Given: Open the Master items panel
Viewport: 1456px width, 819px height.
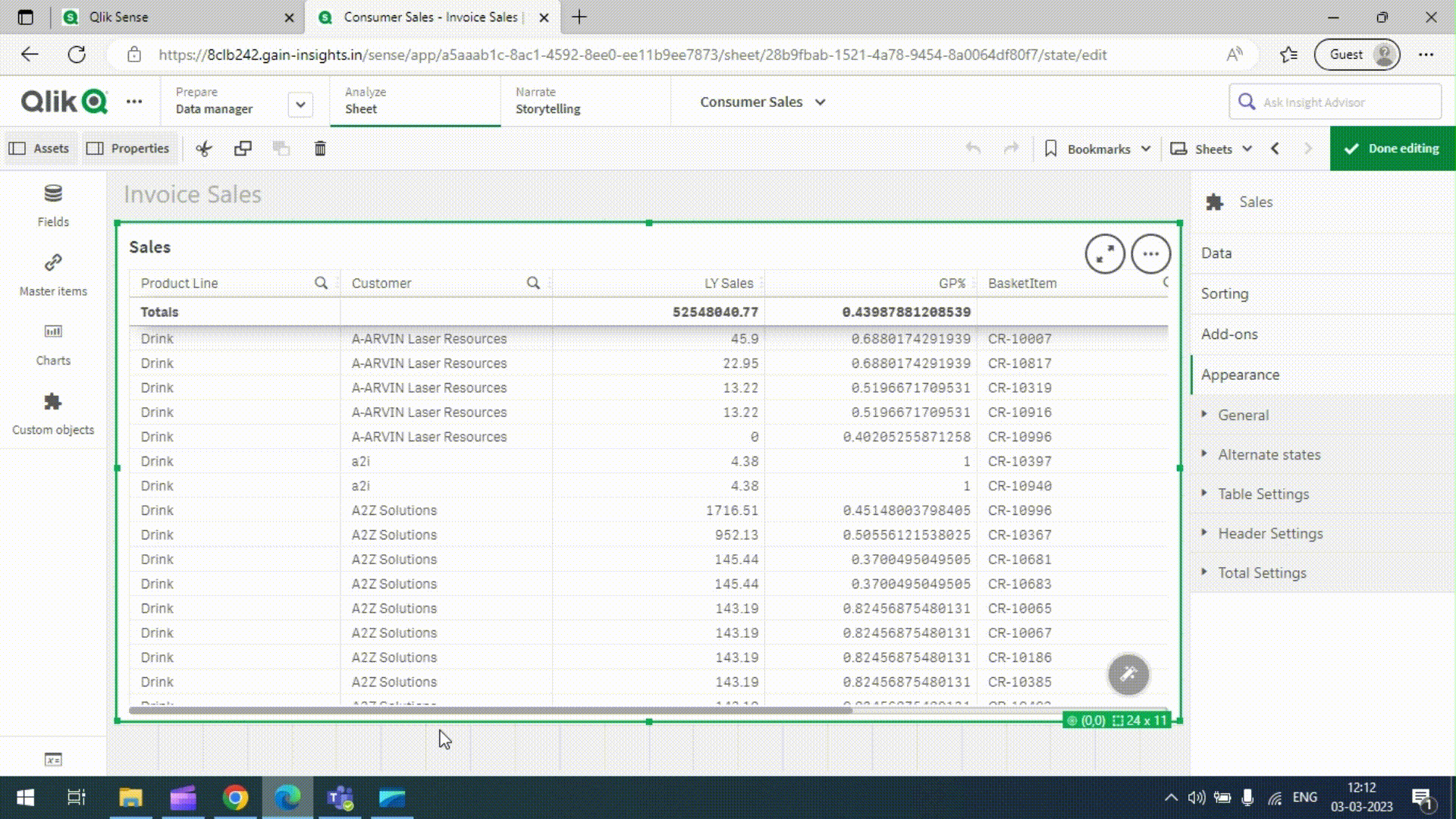Looking at the screenshot, I should click(53, 275).
